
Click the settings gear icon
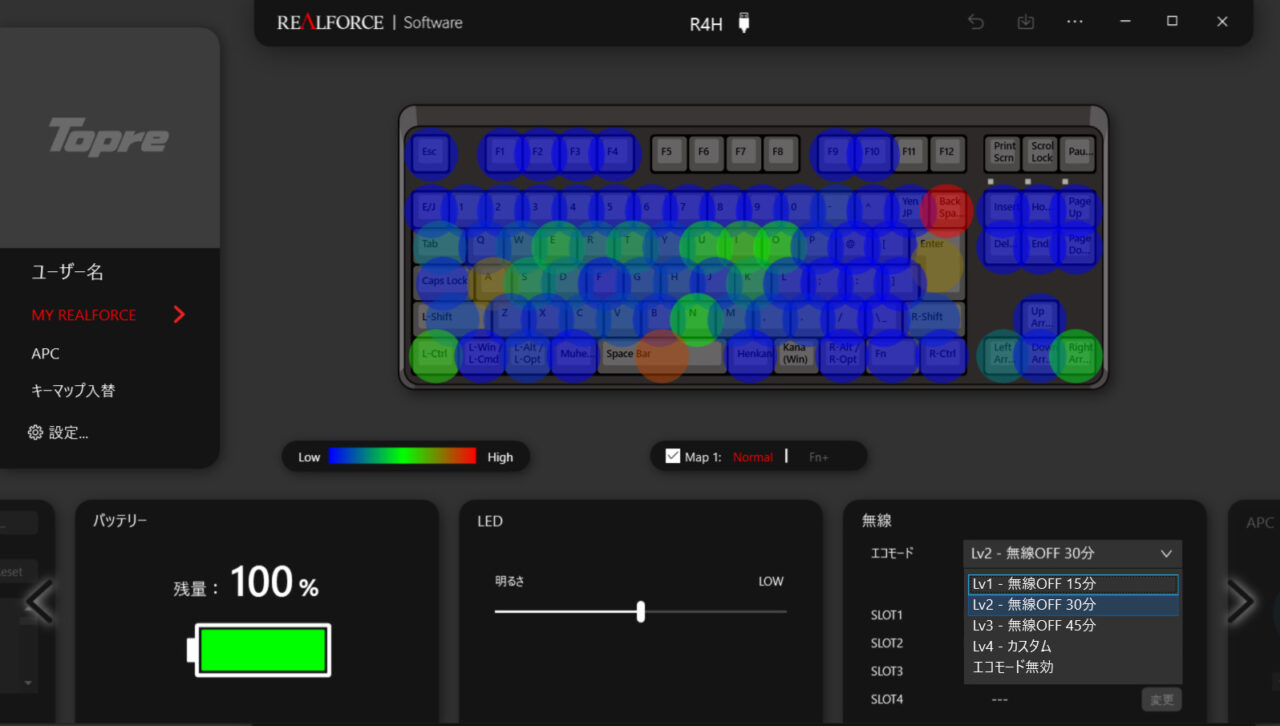[36, 433]
